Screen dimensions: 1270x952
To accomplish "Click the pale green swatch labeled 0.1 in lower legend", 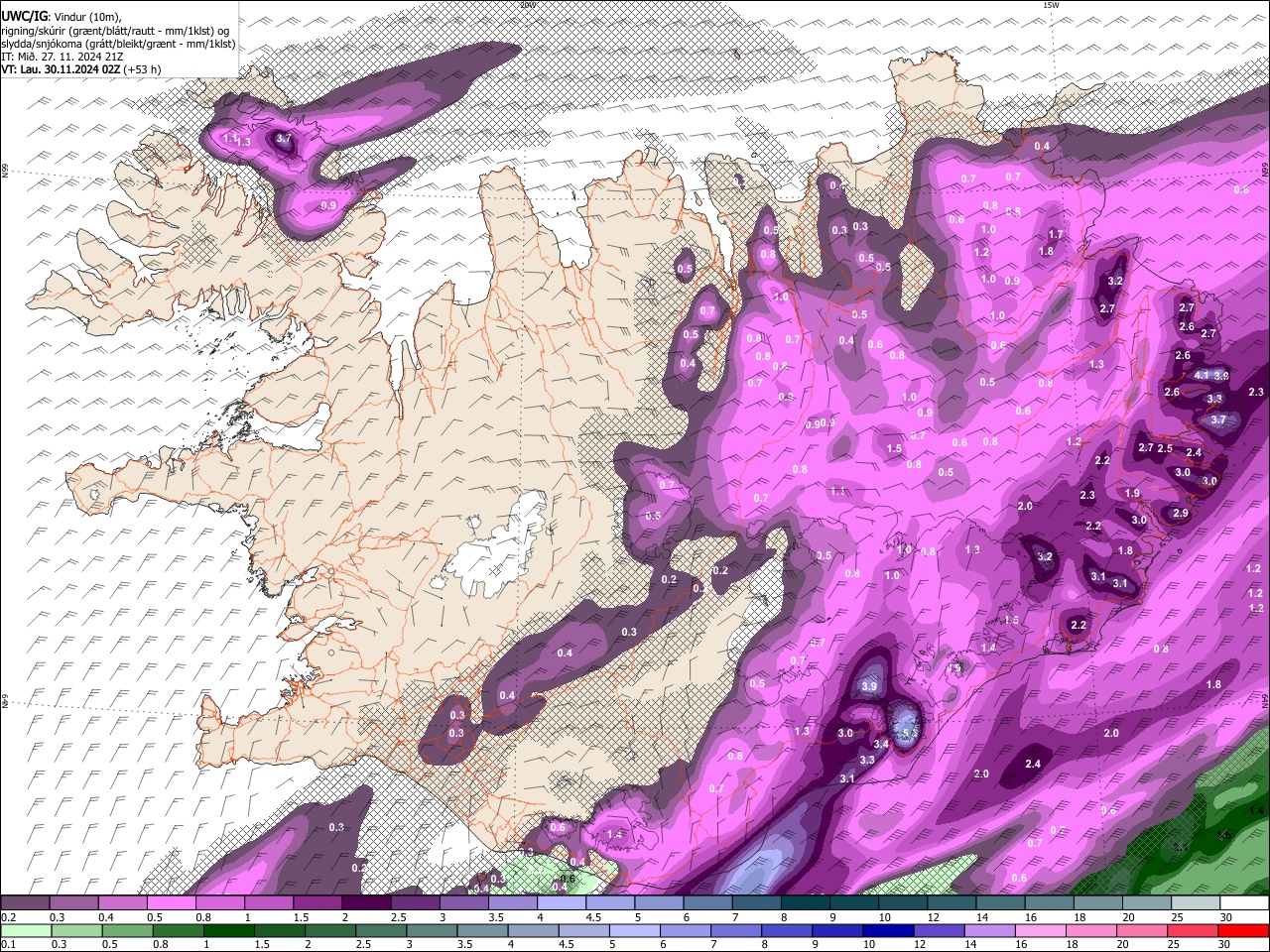I will (26, 931).
